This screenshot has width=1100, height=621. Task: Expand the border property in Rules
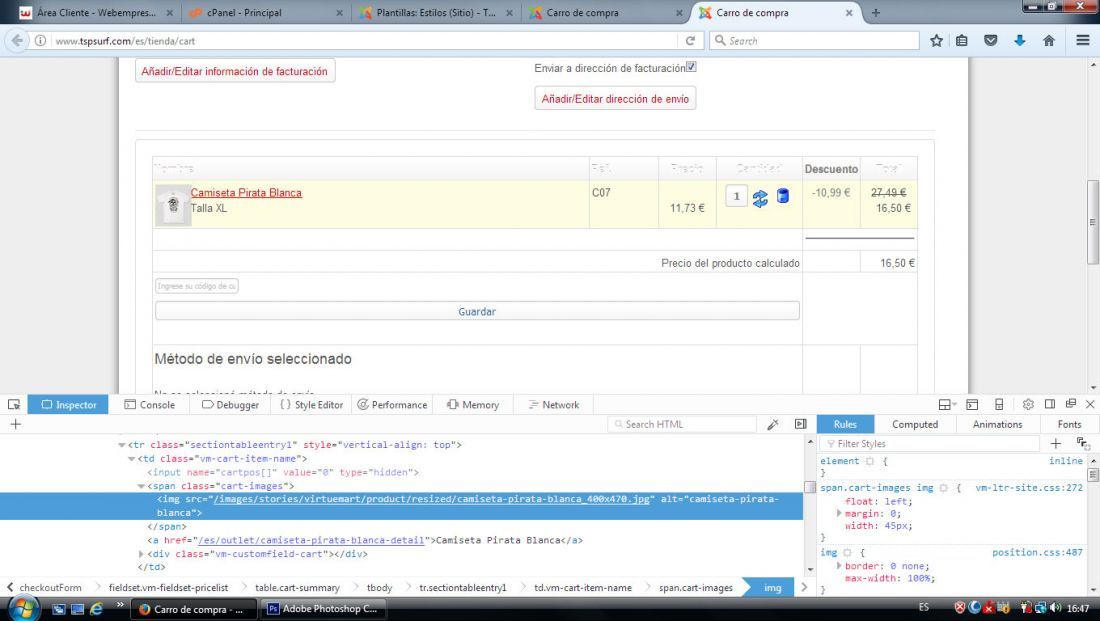[x=839, y=566]
